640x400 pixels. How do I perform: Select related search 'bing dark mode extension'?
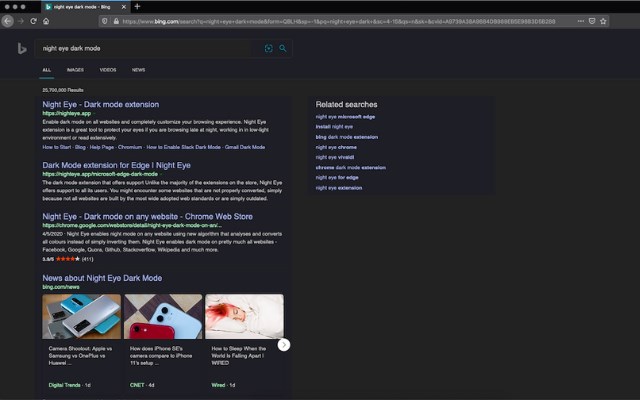point(347,137)
